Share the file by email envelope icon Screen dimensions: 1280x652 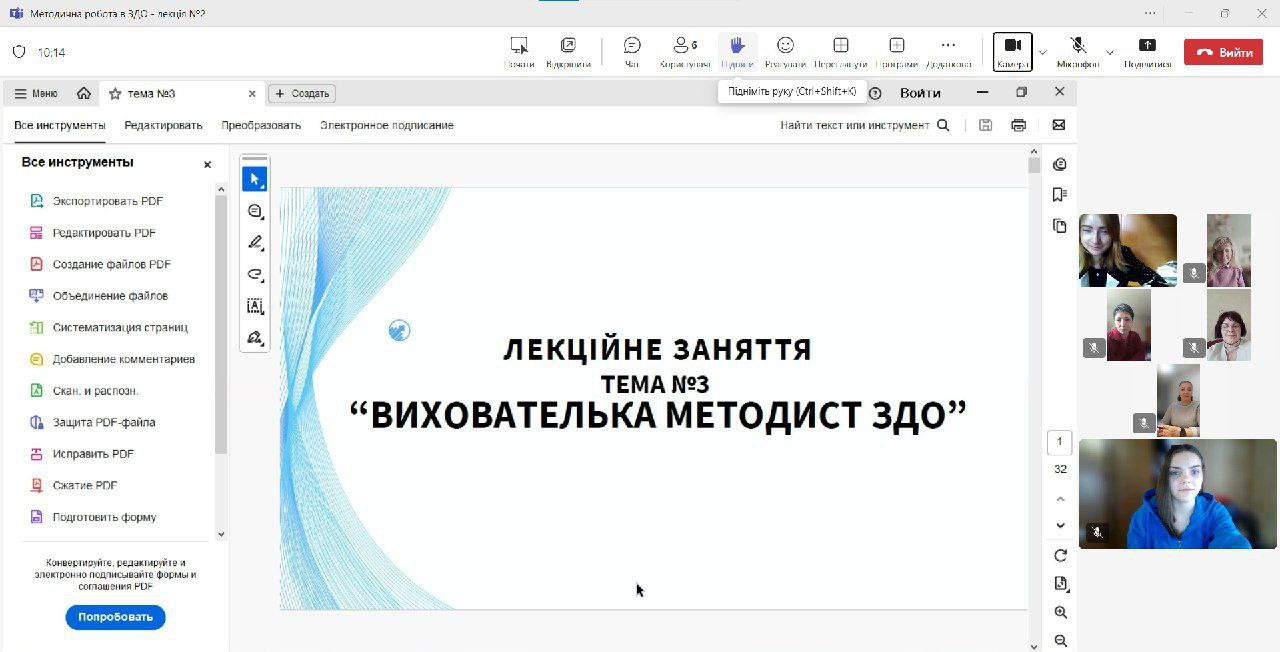pyautogui.click(x=1059, y=125)
